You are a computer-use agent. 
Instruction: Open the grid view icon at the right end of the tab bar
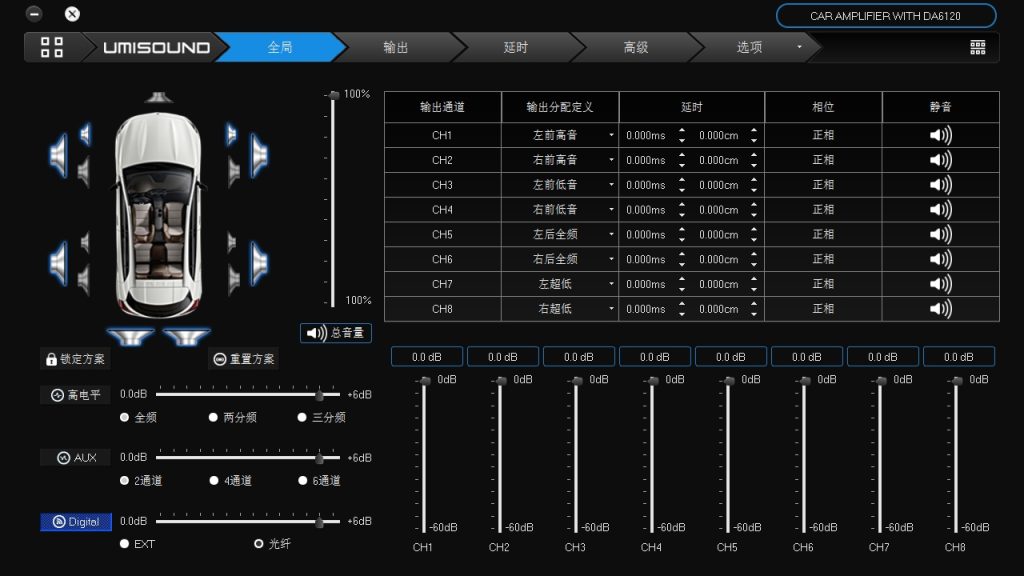(978, 47)
